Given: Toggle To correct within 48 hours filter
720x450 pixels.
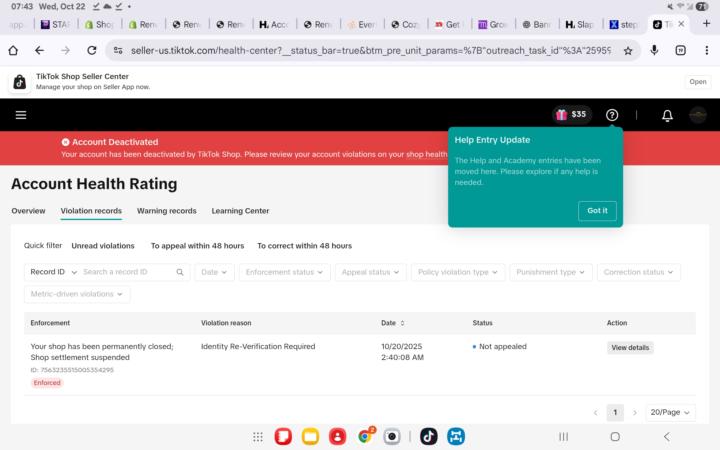Looking at the screenshot, I should coord(304,245).
